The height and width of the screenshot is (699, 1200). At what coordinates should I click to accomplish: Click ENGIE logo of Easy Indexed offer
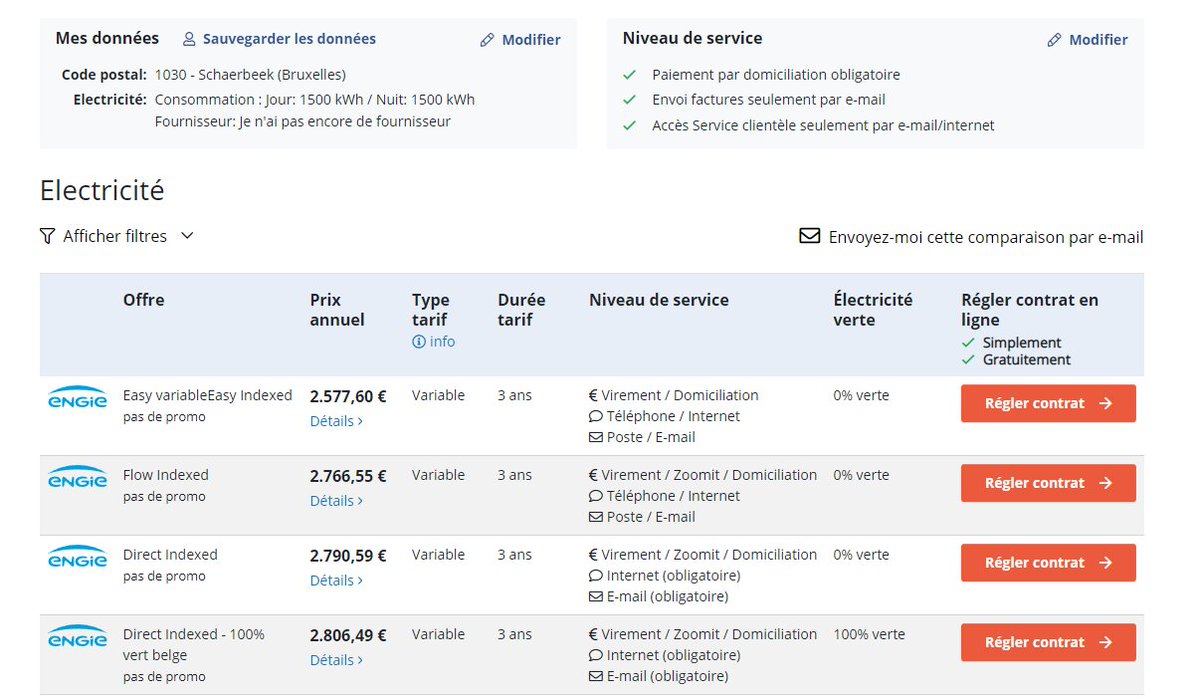(x=77, y=397)
